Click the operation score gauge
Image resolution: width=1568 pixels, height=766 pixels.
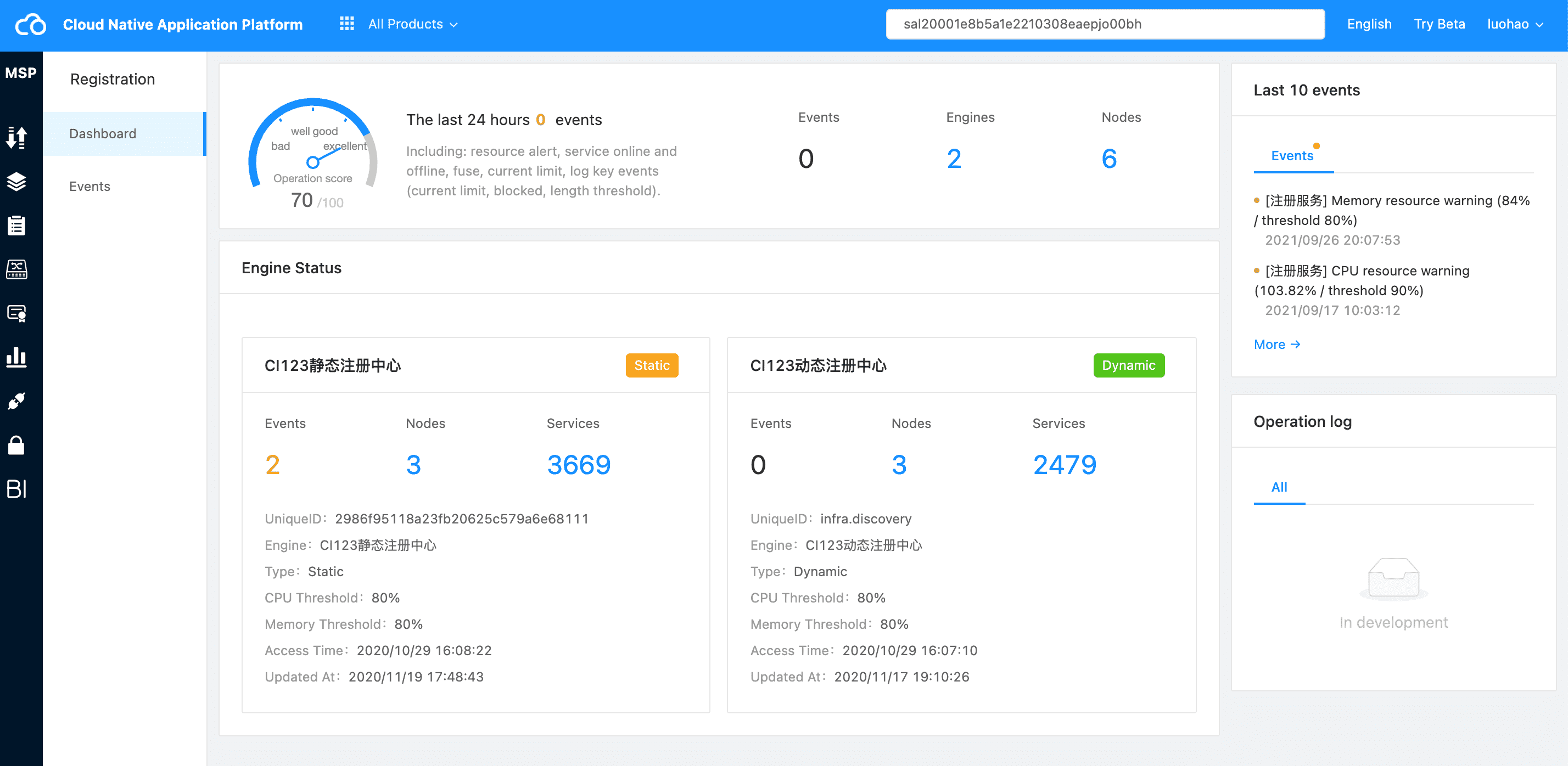(313, 153)
